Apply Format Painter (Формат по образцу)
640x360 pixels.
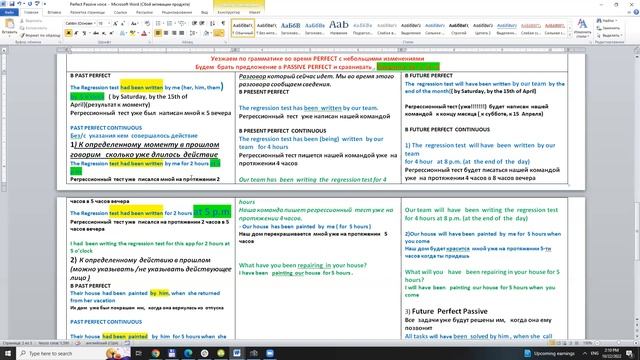[x=40, y=35]
